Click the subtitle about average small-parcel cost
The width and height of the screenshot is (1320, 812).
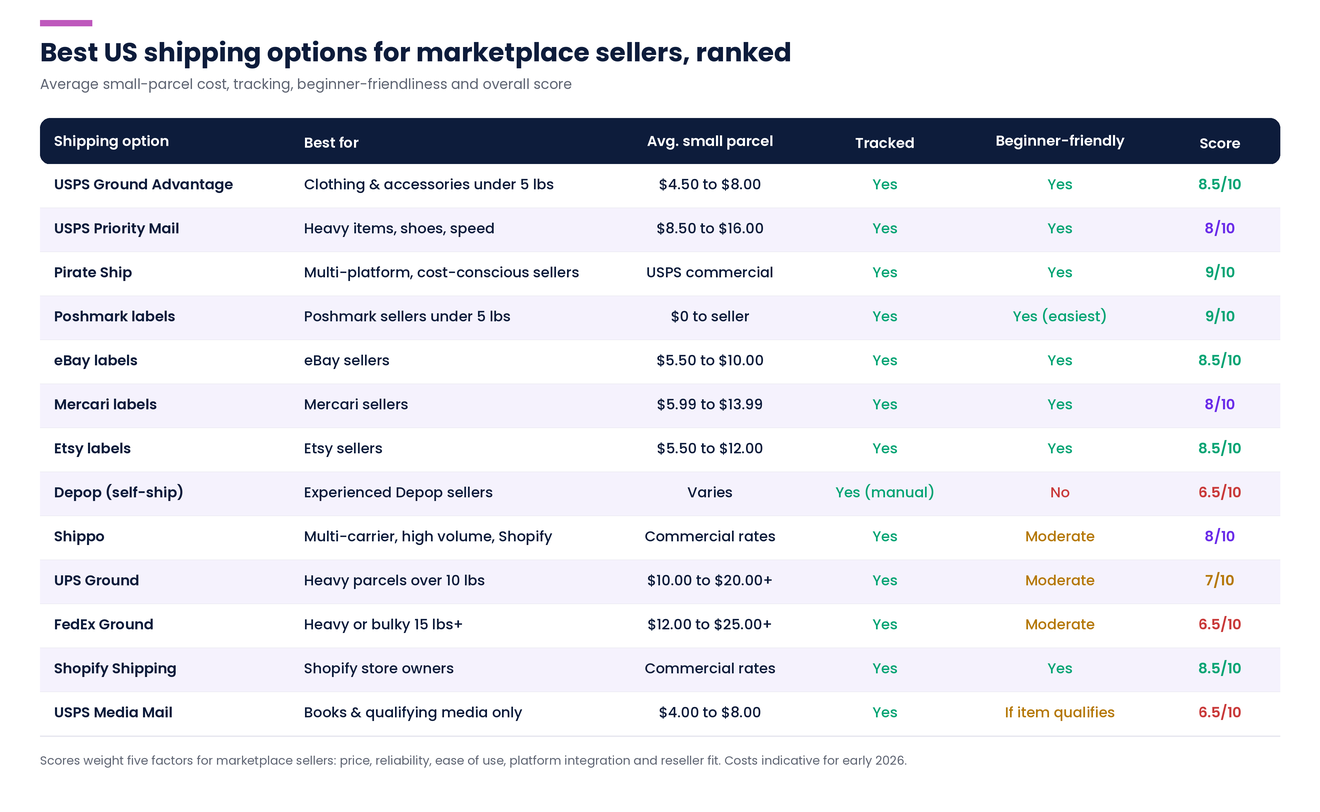coord(306,84)
